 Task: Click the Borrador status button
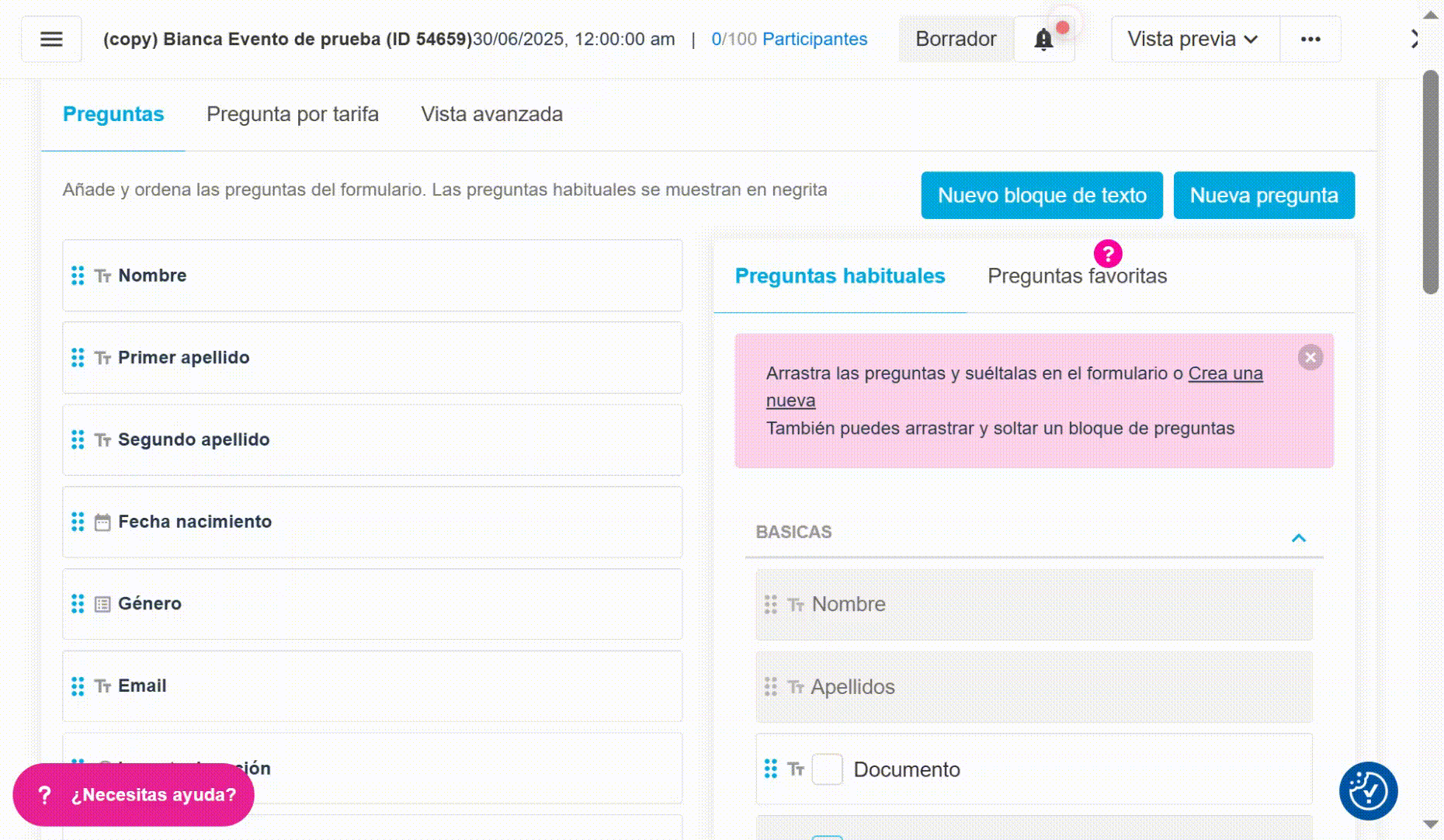(956, 39)
